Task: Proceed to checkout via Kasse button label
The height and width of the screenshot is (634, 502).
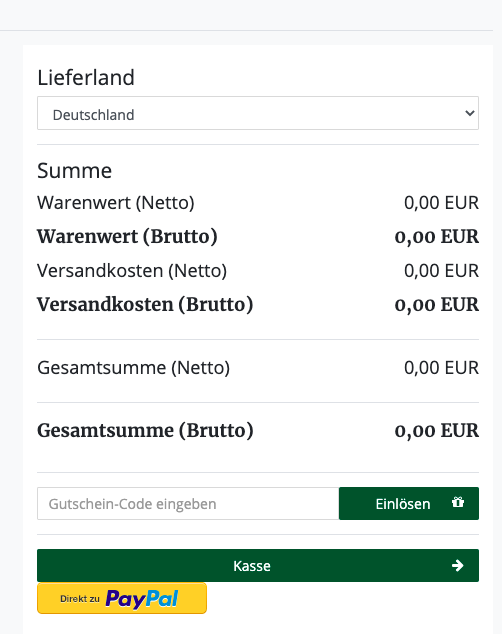Action: tap(252, 566)
